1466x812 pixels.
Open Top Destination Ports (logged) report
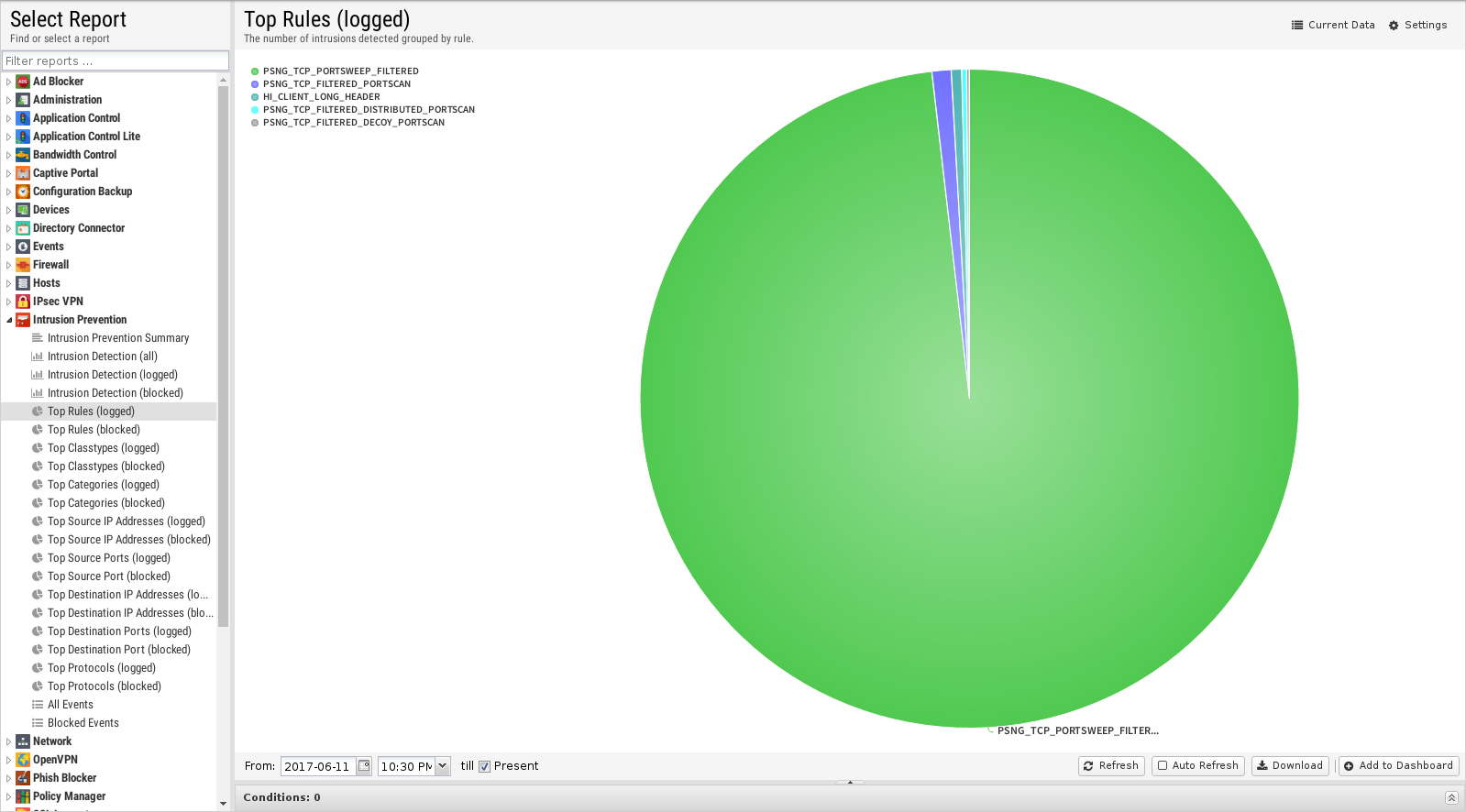click(119, 631)
